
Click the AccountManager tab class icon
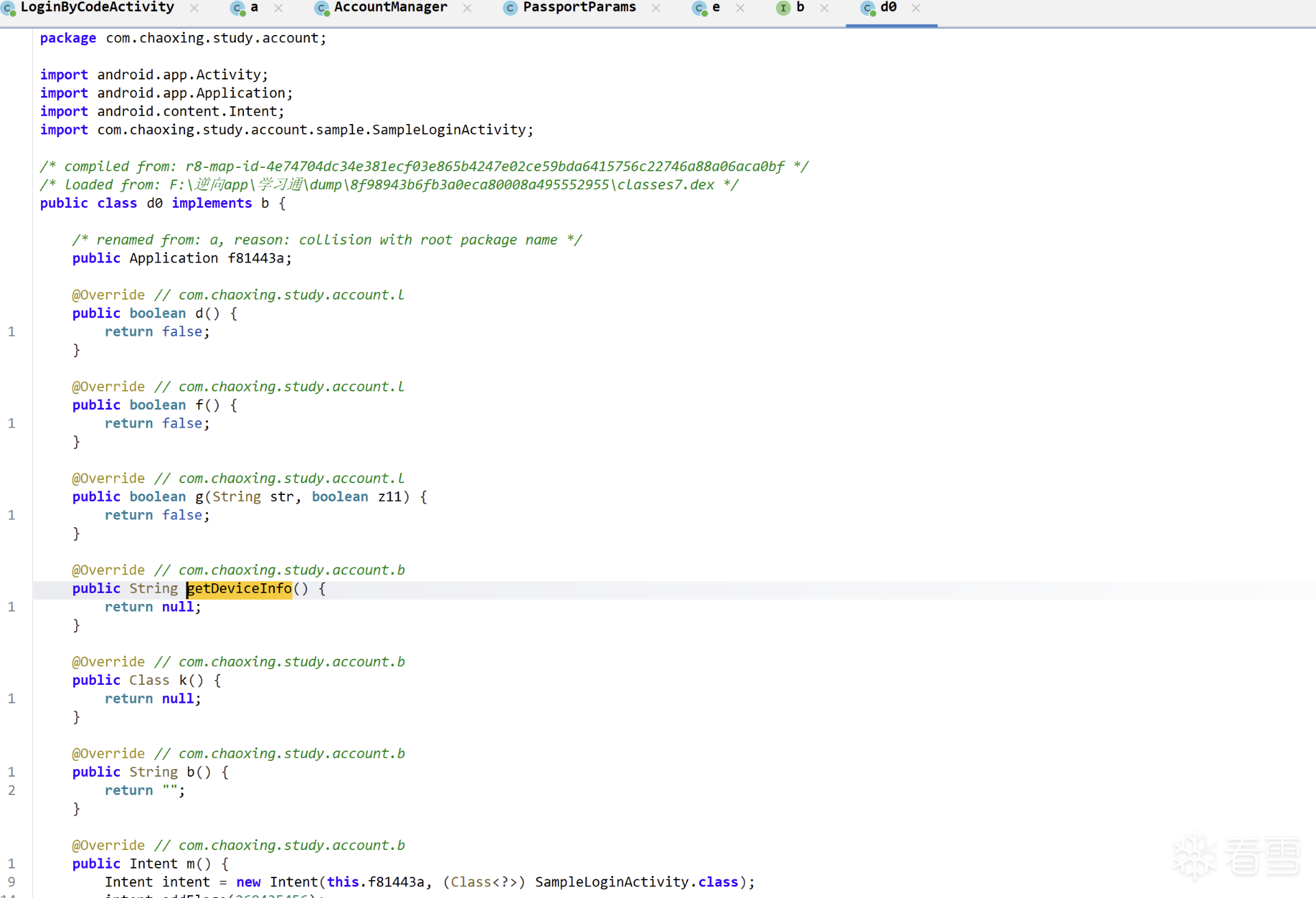coord(321,8)
